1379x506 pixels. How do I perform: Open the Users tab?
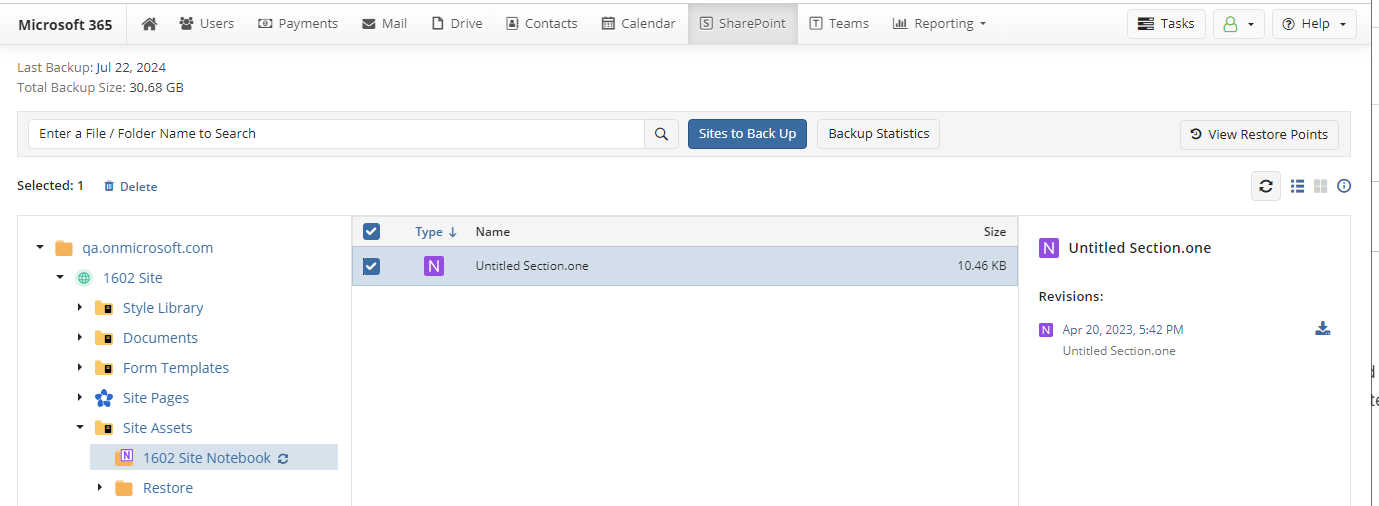(206, 23)
